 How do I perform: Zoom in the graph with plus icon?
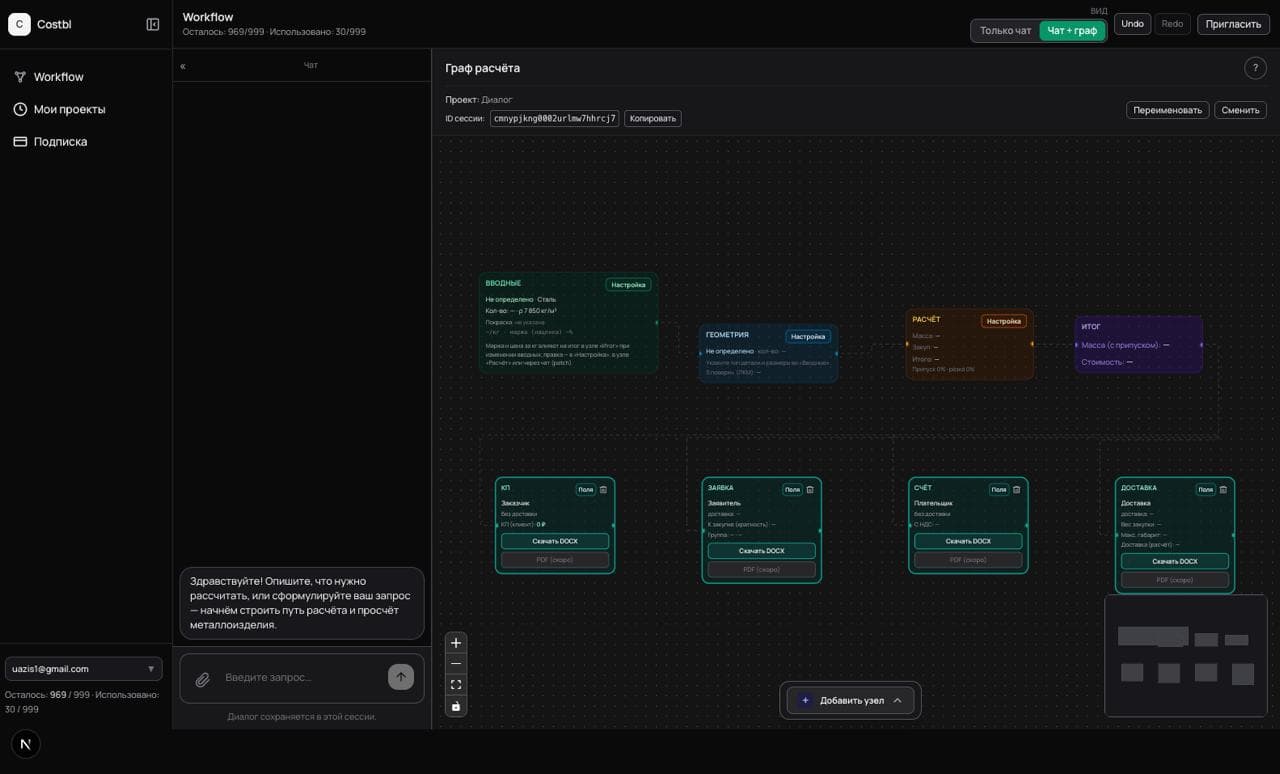point(456,643)
